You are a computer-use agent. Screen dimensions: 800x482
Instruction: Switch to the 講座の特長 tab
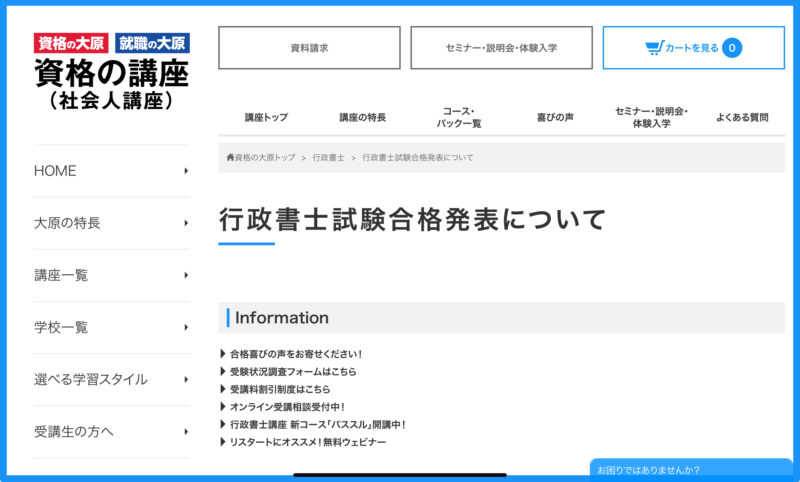tap(362, 117)
